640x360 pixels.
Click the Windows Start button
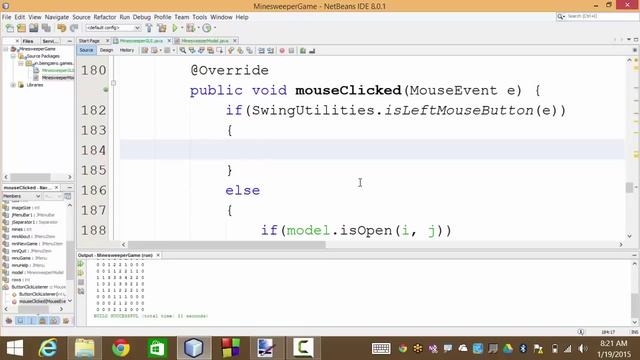(x=15, y=348)
